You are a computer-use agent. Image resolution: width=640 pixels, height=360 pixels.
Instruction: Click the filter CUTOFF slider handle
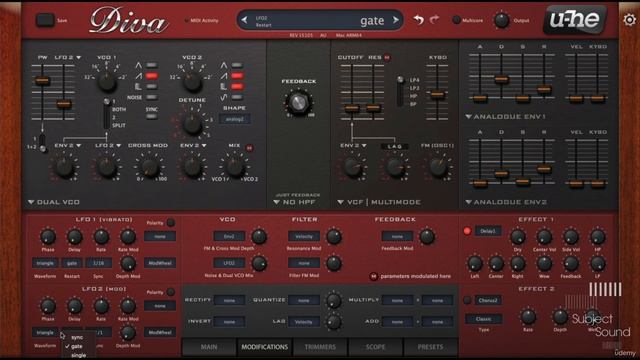[x=352, y=108]
